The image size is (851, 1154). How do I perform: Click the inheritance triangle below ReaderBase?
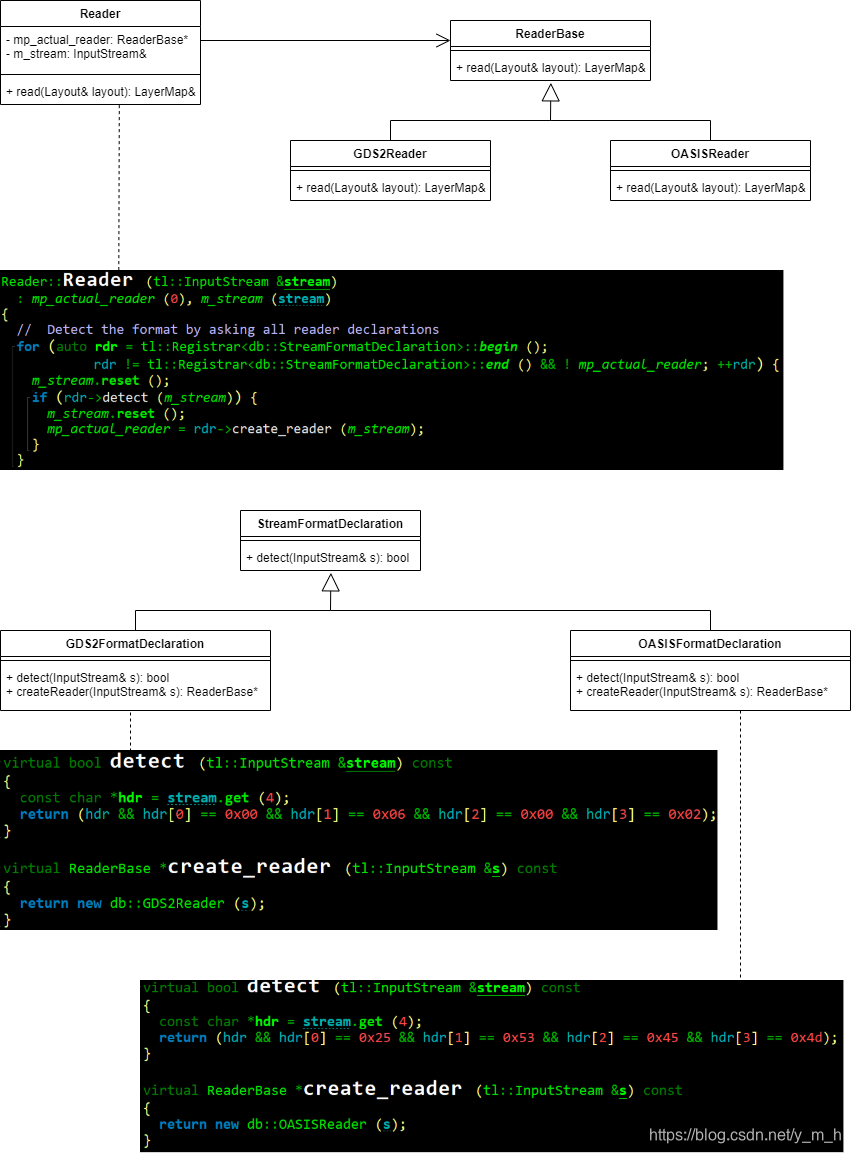coord(551,92)
